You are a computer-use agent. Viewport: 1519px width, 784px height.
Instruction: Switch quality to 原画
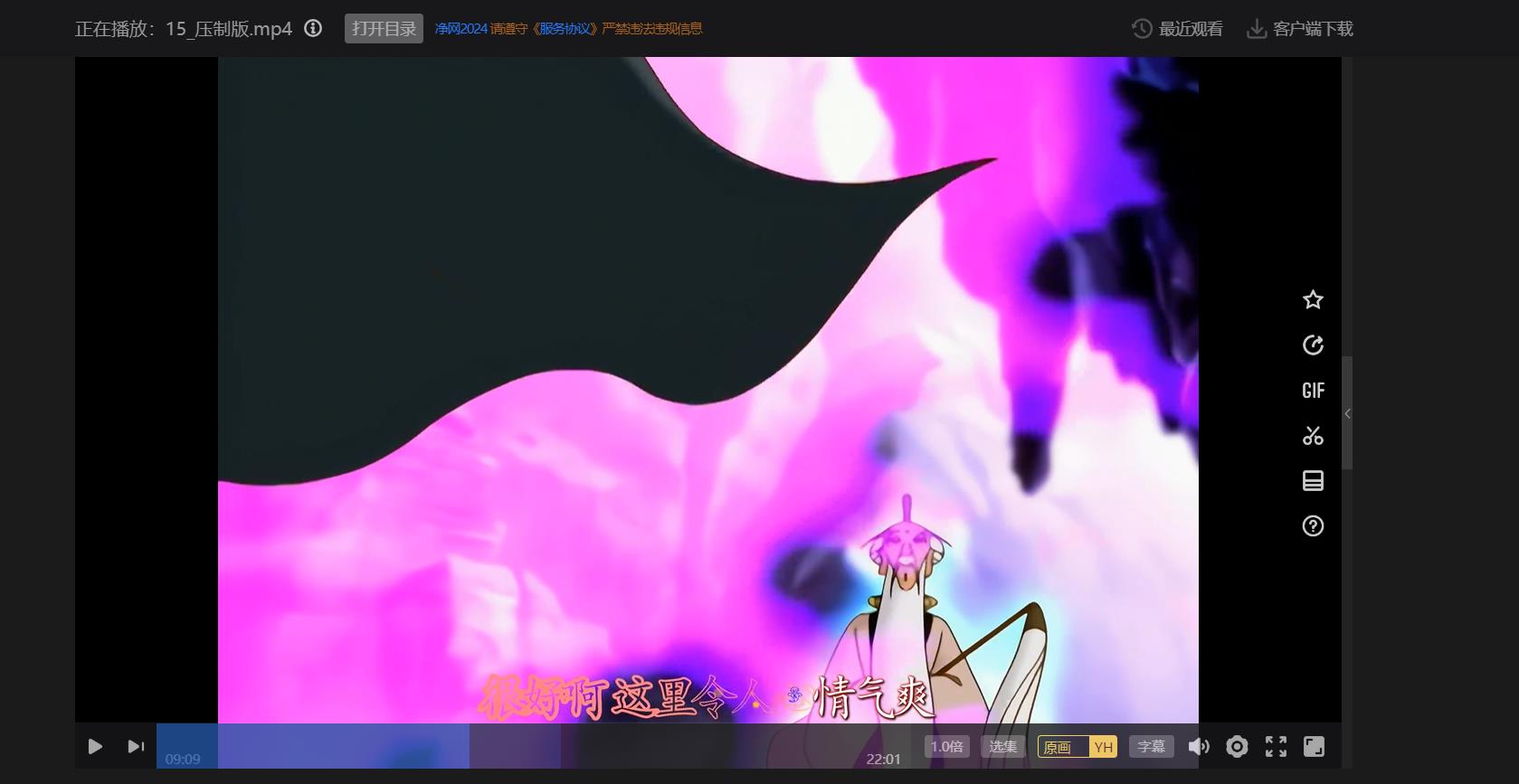1058,747
